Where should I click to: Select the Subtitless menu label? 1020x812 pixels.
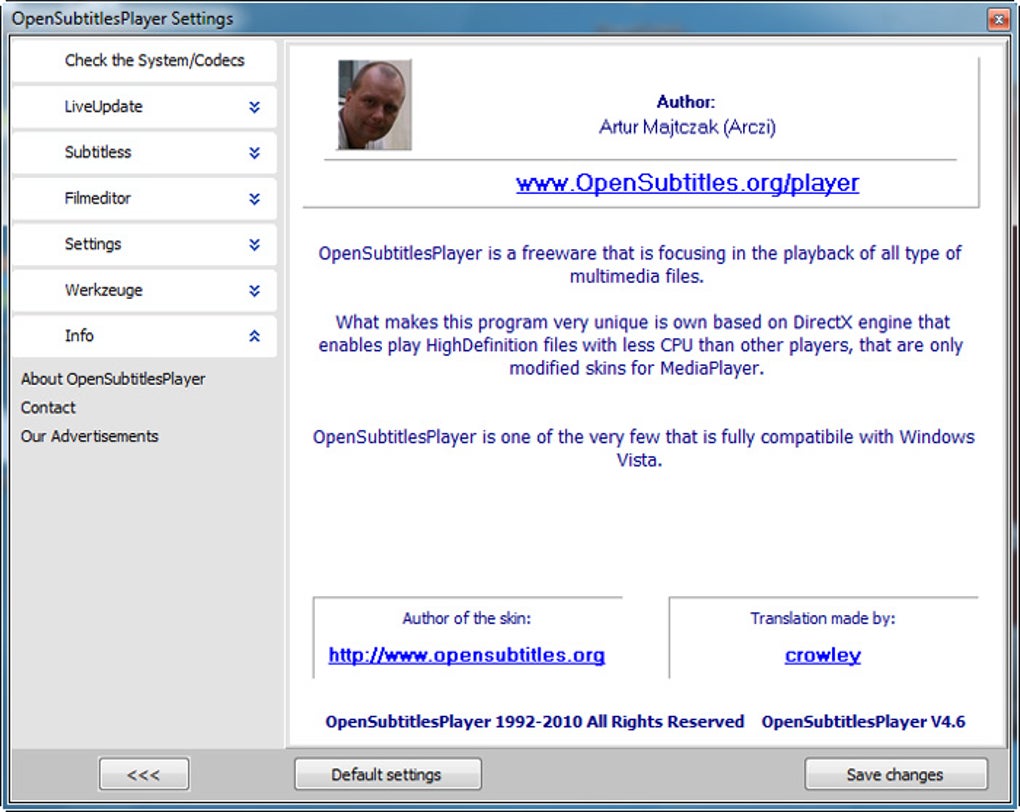[98, 152]
